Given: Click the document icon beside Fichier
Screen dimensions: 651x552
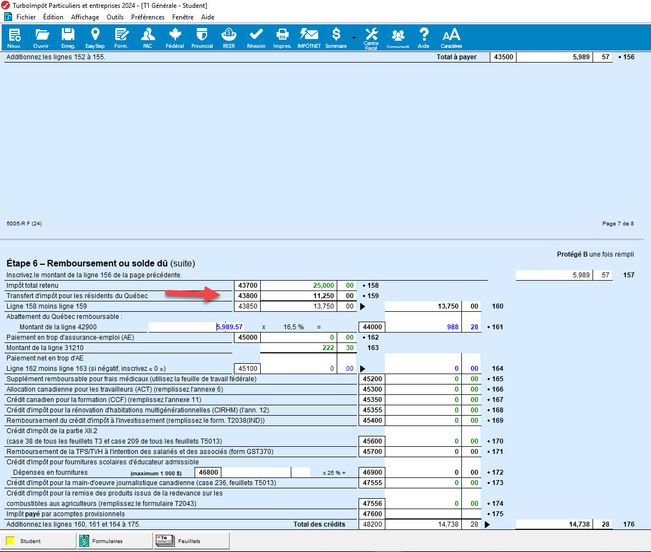Looking at the screenshot, I should [8, 17].
